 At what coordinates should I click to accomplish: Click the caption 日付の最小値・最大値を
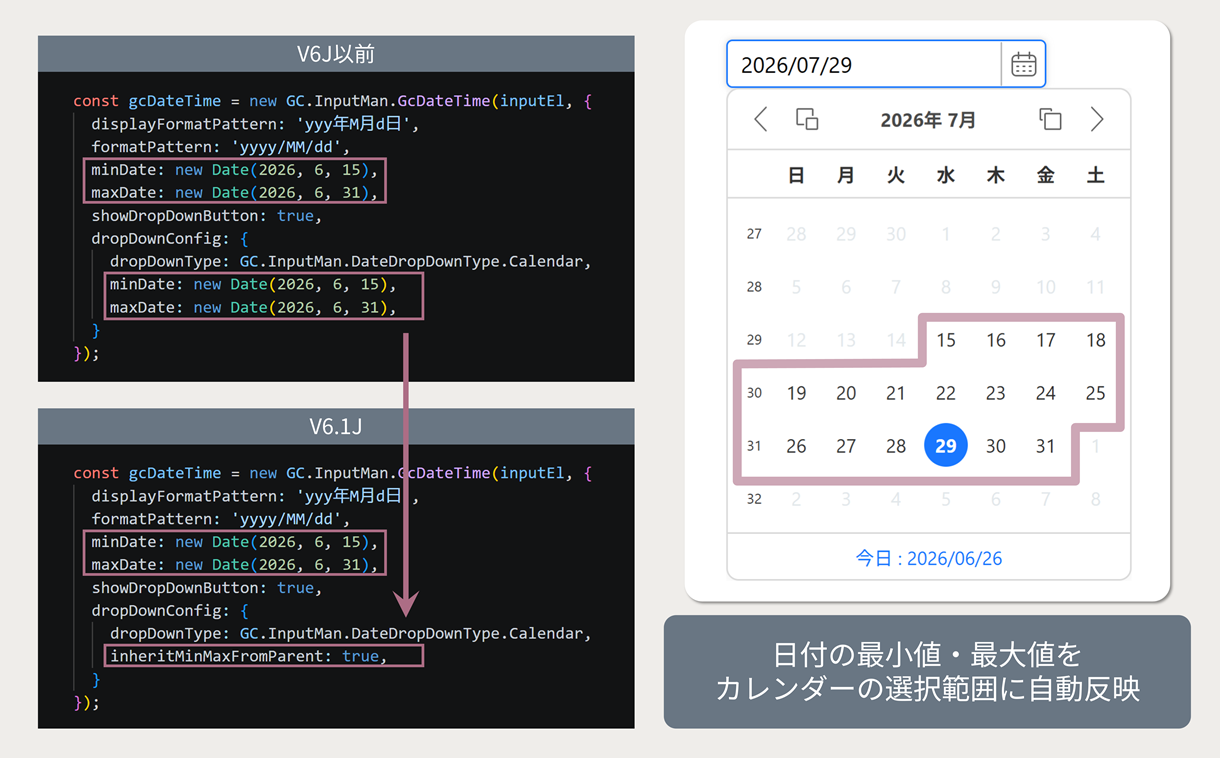[x=928, y=656]
